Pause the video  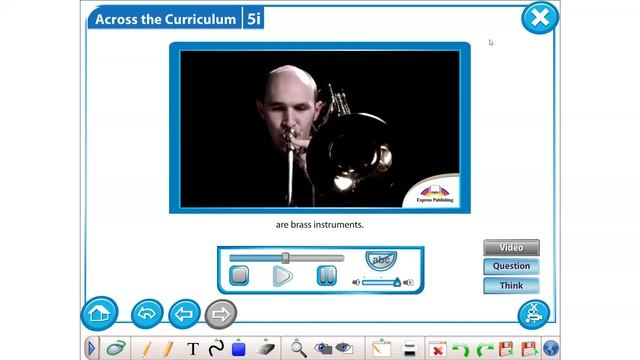point(327,276)
